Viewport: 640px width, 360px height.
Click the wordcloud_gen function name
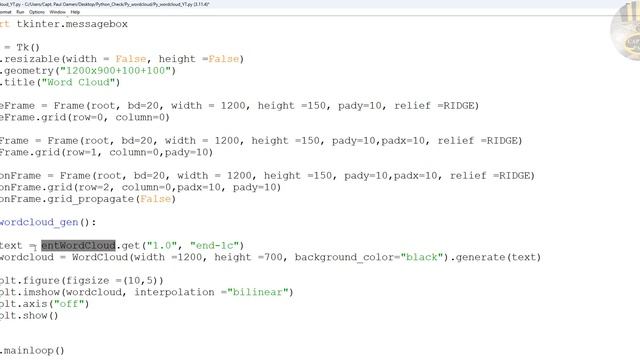pyautogui.click(x=39, y=222)
